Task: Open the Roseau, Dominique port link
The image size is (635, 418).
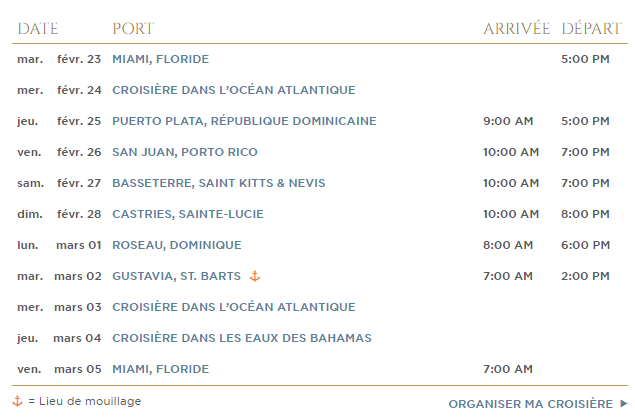Action: point(177,245)
